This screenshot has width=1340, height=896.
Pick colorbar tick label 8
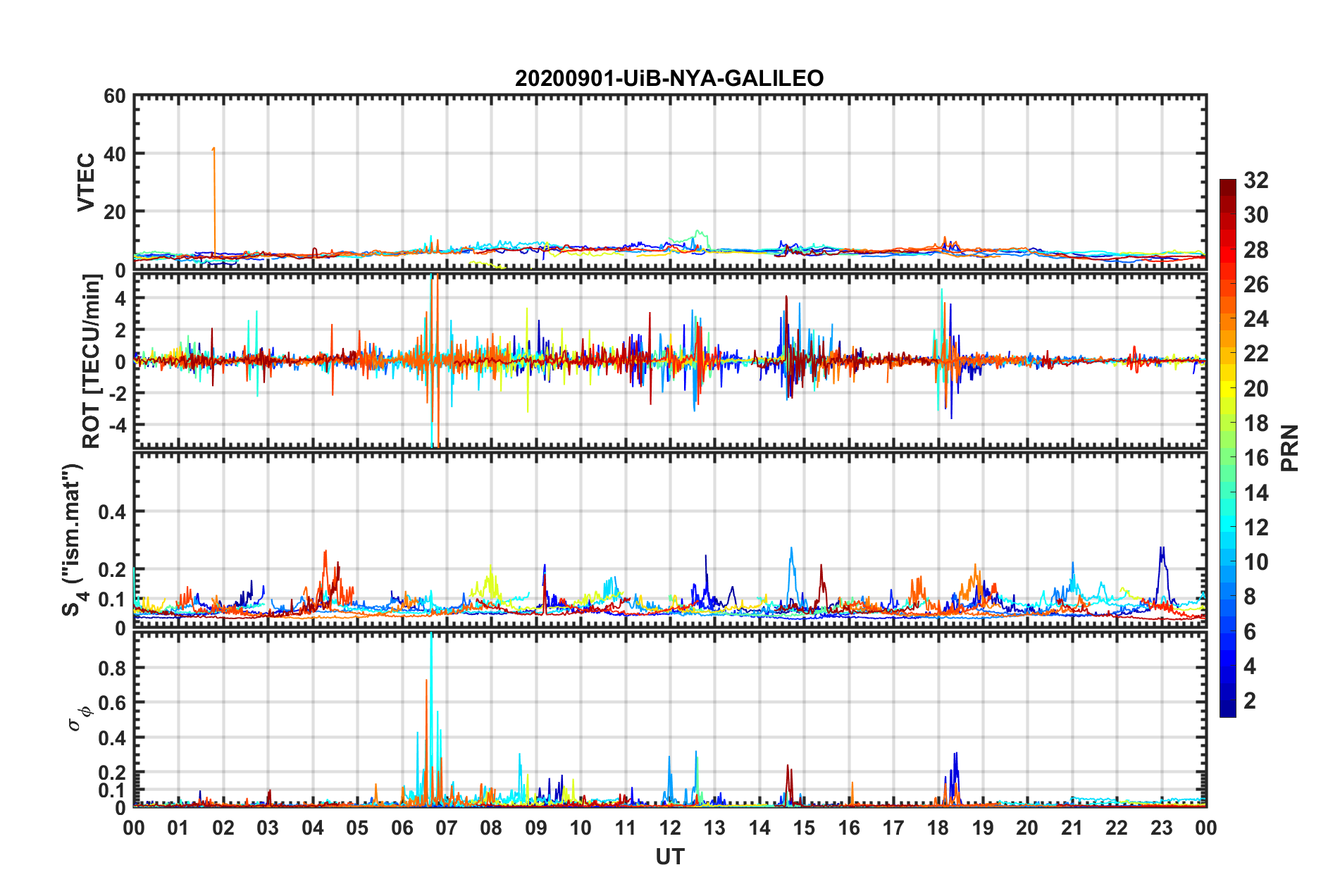point(1250,597)
